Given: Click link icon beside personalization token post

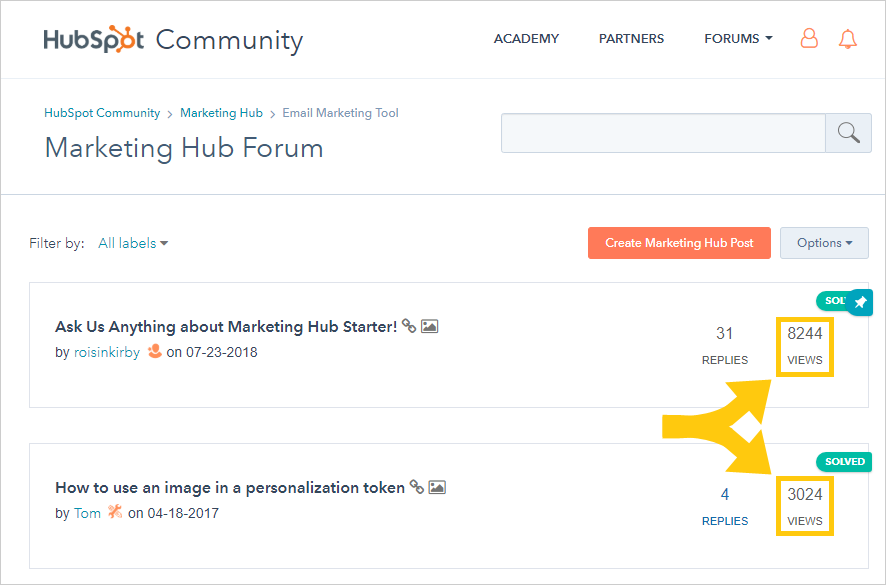Looking at the screenshot, I should [x=416, y=487].
